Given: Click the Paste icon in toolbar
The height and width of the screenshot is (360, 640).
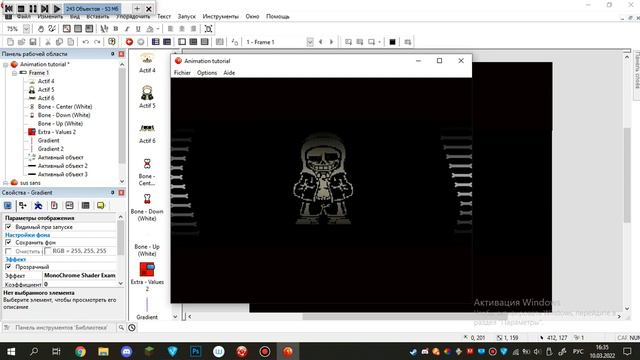Looking at the screenshot, I should [x=71, y=42].
